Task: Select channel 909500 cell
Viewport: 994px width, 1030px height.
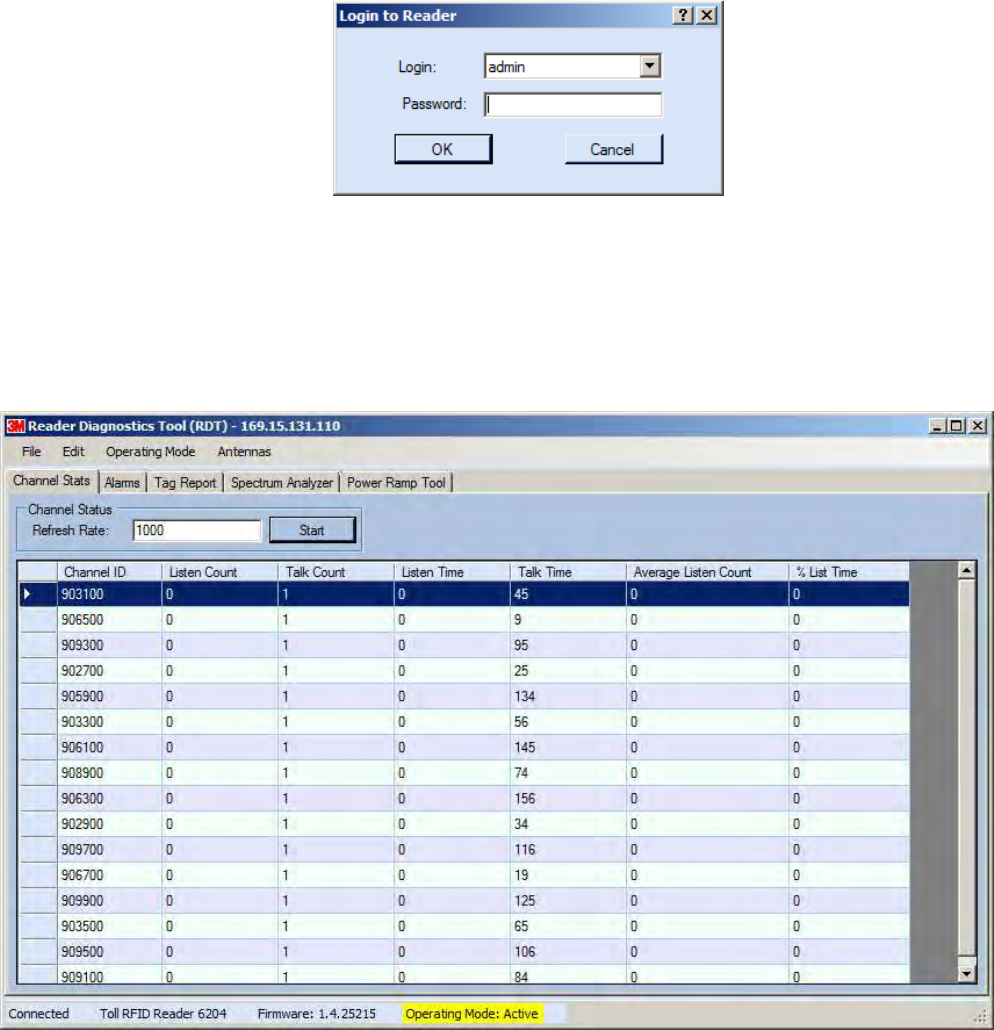Action: coord(109,952)
